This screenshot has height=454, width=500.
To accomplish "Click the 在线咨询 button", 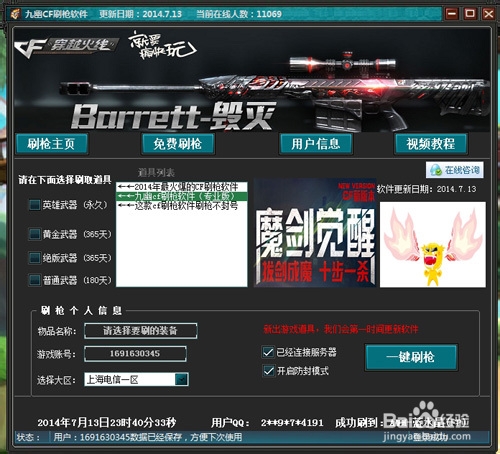I will (x=455, y=170).
